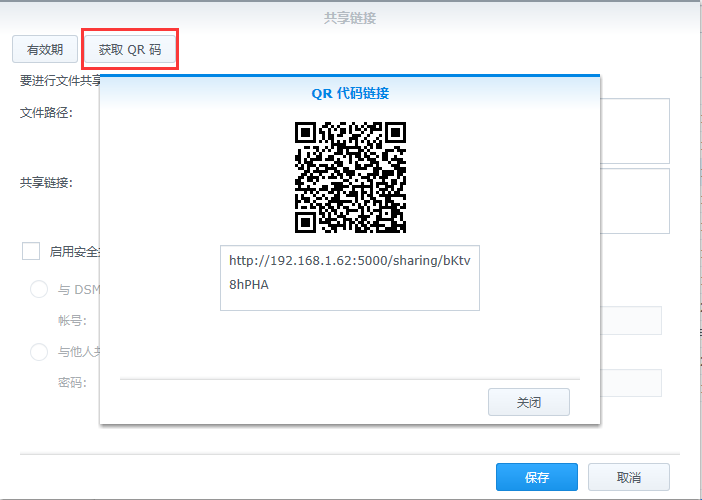The image size is (702, 500).
Task: Click the 密码 label
Action: click(72, 383)
